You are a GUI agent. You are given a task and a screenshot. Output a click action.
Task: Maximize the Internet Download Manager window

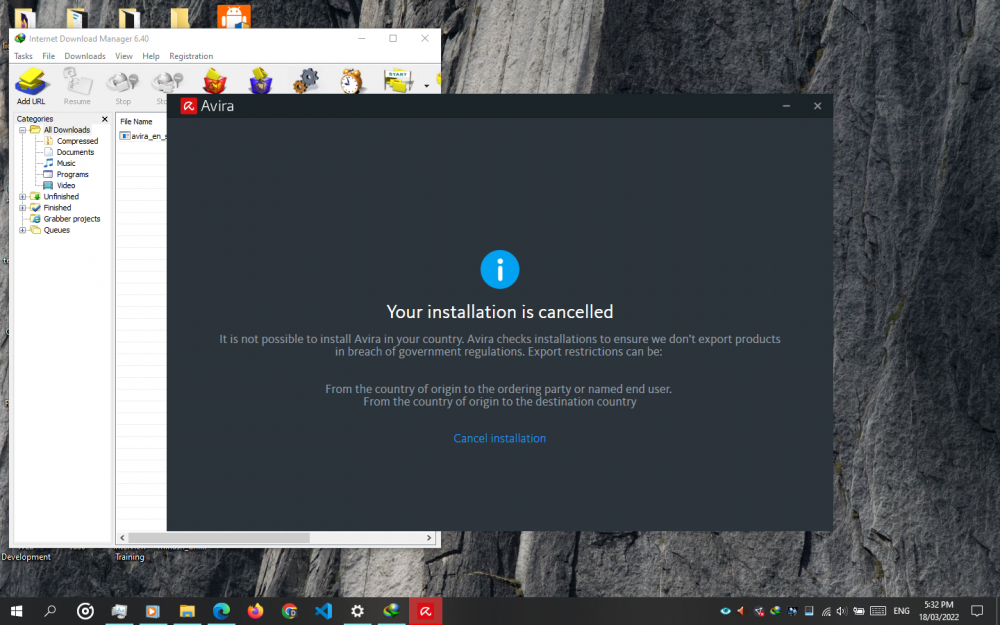393,38
